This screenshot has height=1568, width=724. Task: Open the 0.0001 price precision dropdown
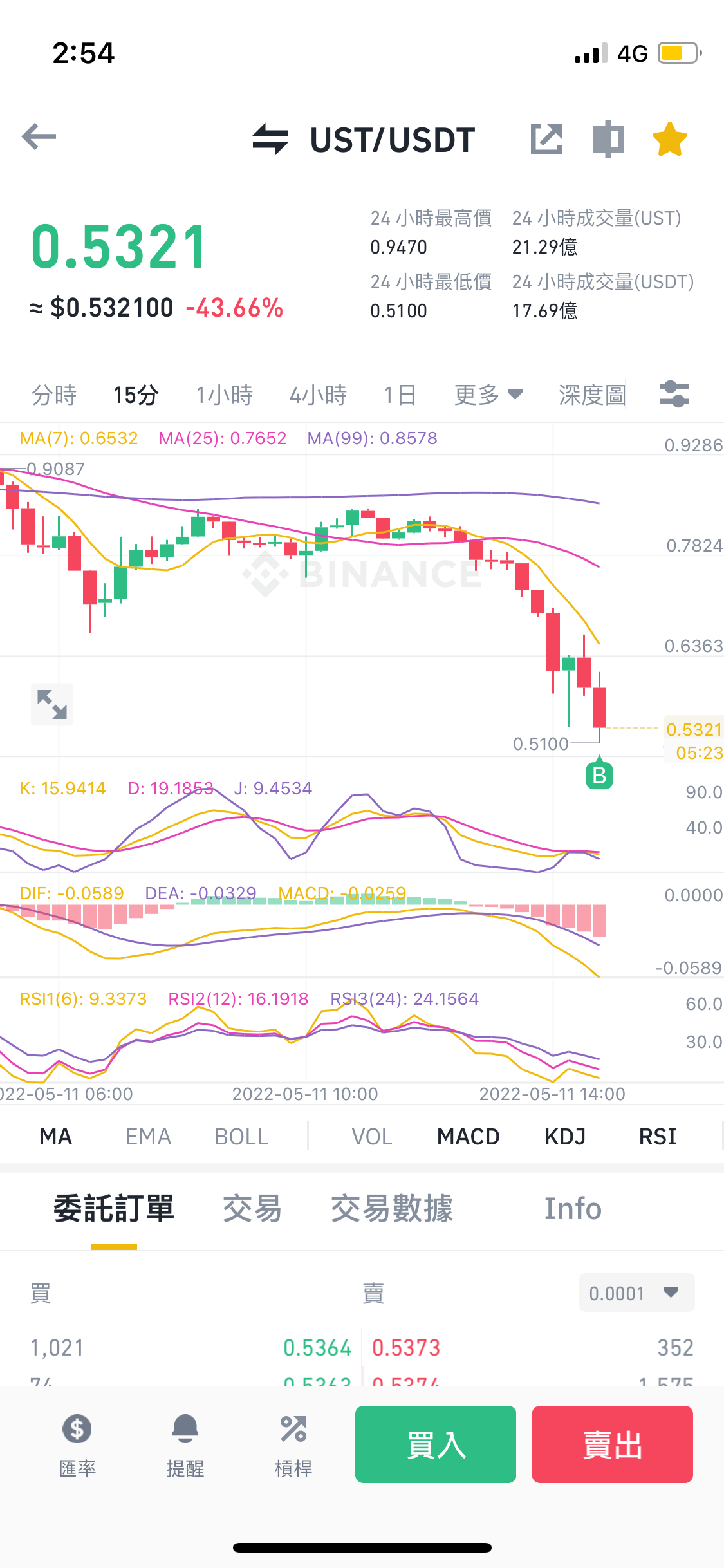point(636,1293)
